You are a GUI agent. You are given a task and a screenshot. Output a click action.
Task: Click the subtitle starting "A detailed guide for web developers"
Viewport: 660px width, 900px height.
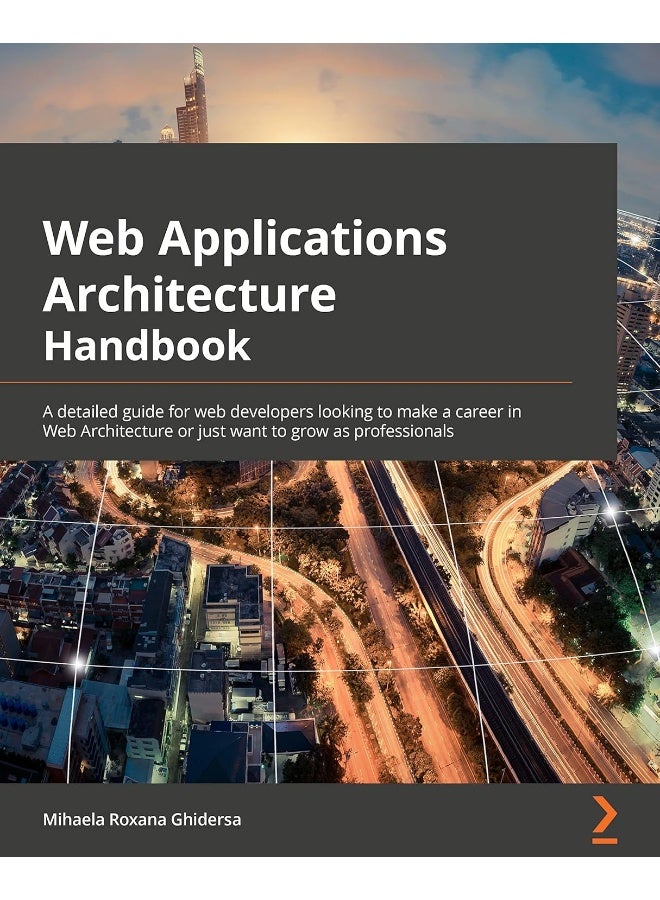282,421
